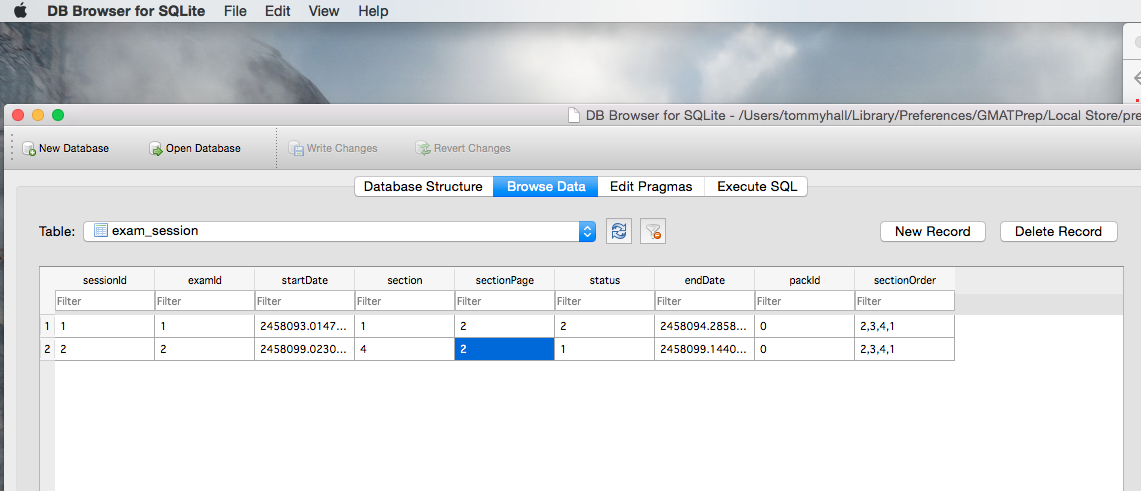Click the Revert Changes toolbar icon

(x=423, y=149)
